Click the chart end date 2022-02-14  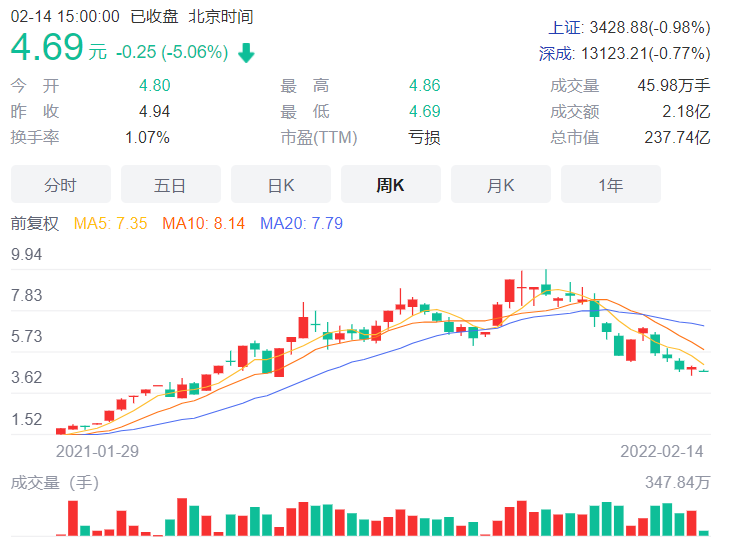662,451
